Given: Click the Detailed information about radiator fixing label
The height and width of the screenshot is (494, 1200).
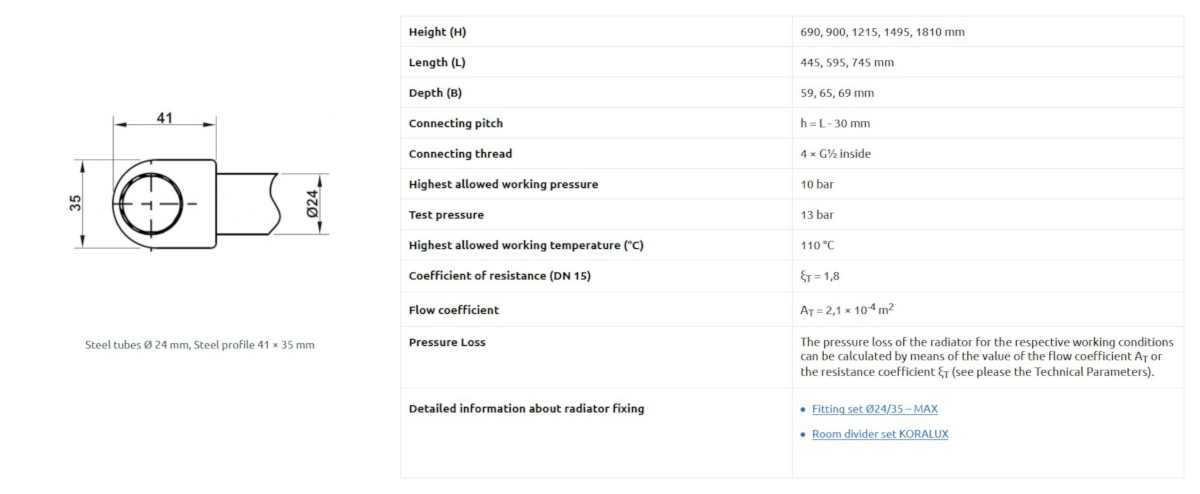Looking at the screenshot, I should [x=526, y=408].
